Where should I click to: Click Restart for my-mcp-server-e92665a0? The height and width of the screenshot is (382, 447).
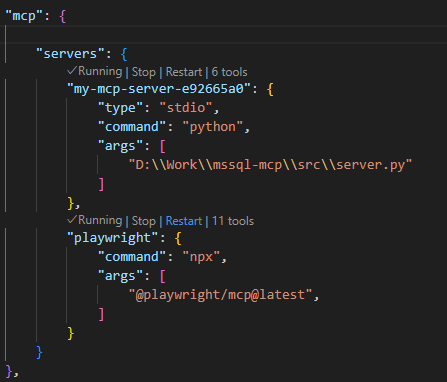(x=184, y=72)
